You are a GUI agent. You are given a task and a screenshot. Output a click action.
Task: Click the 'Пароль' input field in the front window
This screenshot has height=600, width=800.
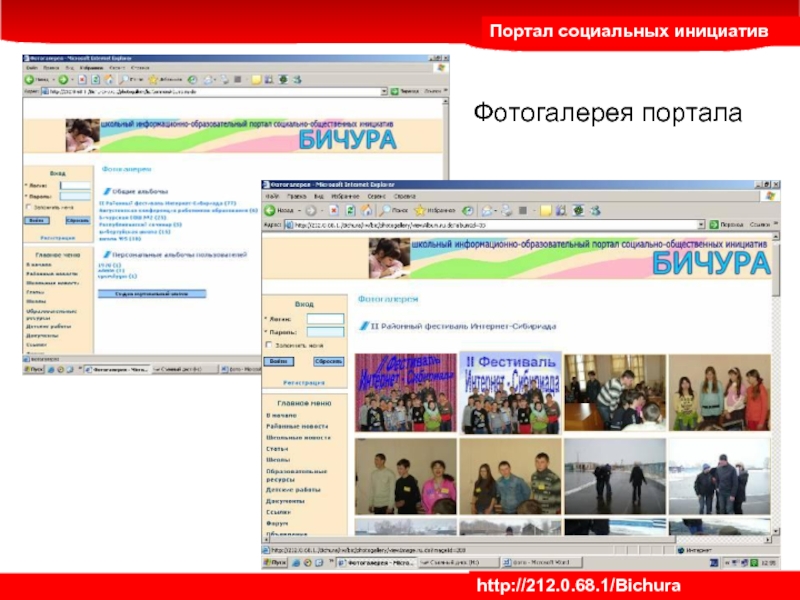tap(326, 332)
